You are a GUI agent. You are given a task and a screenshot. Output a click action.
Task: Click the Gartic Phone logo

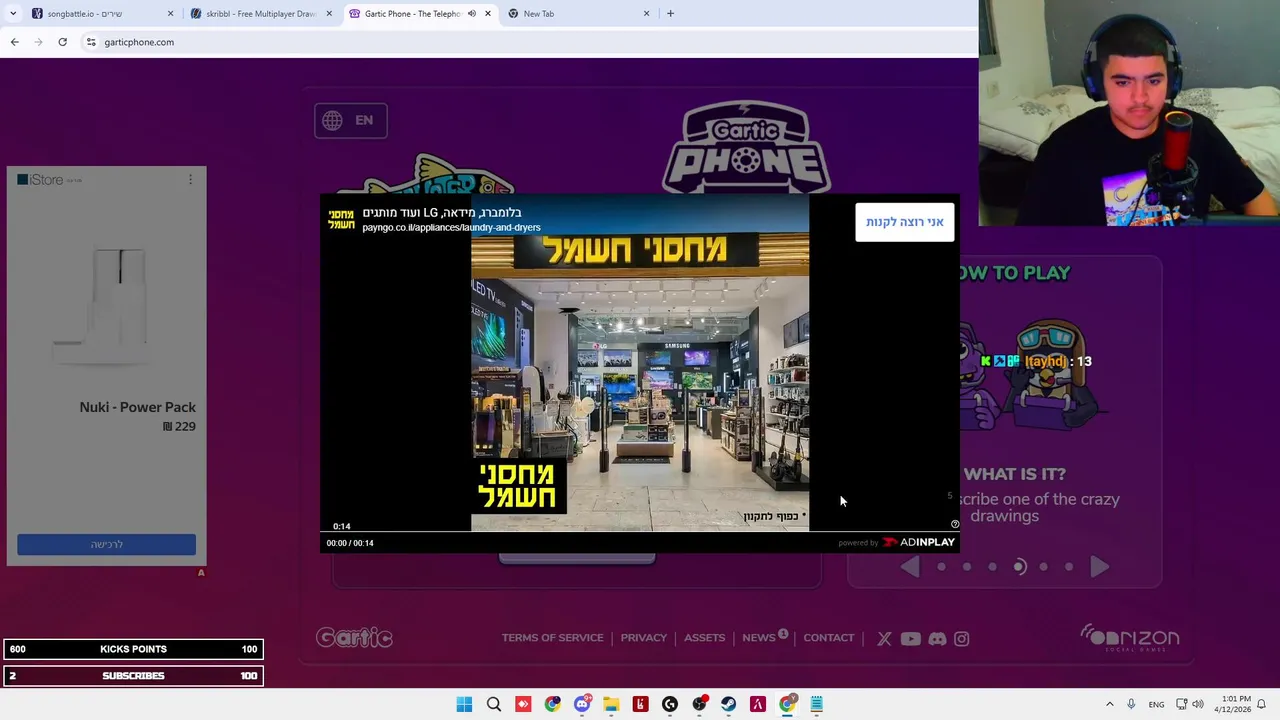tap(745, 148)
